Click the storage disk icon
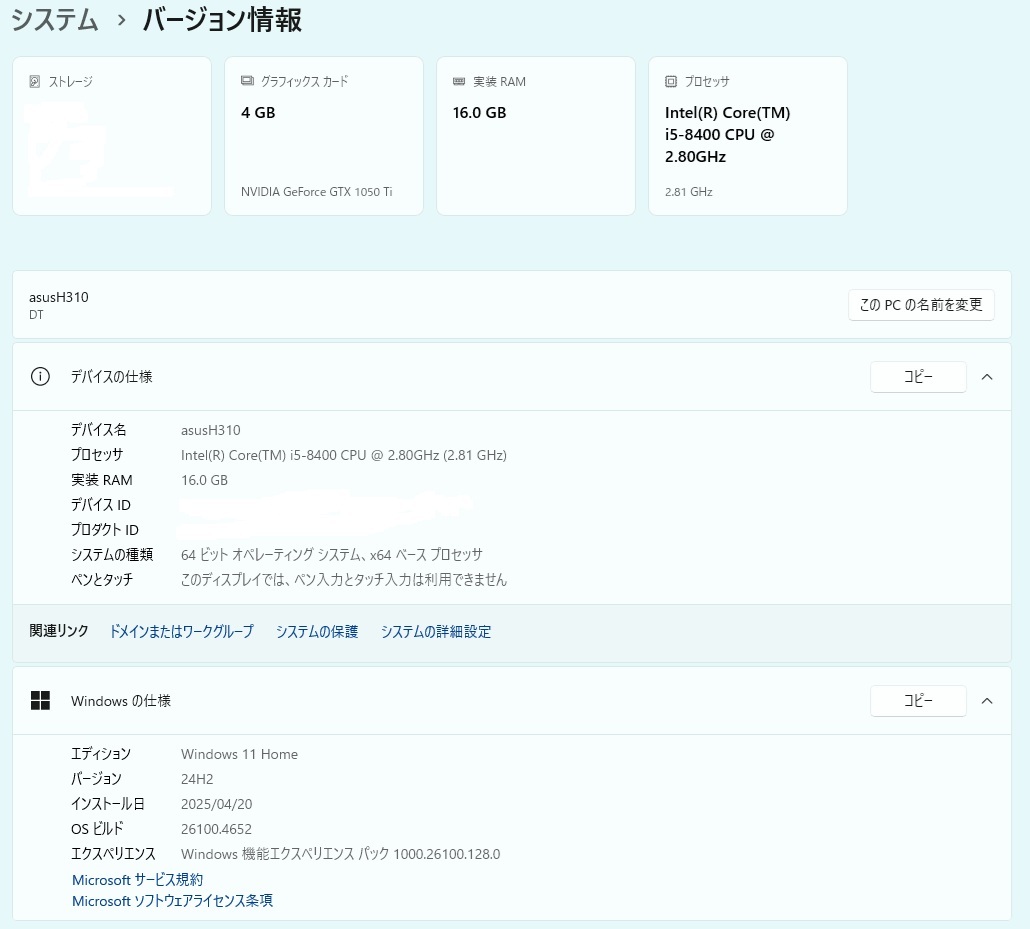The height and width of the screenshot is (929, 1030). 35,81
